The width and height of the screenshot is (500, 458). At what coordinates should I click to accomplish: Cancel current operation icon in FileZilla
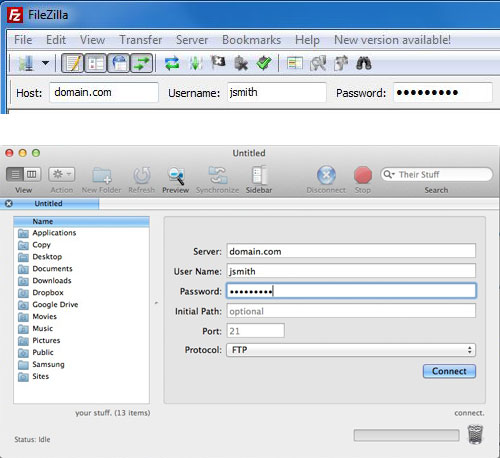218,62
